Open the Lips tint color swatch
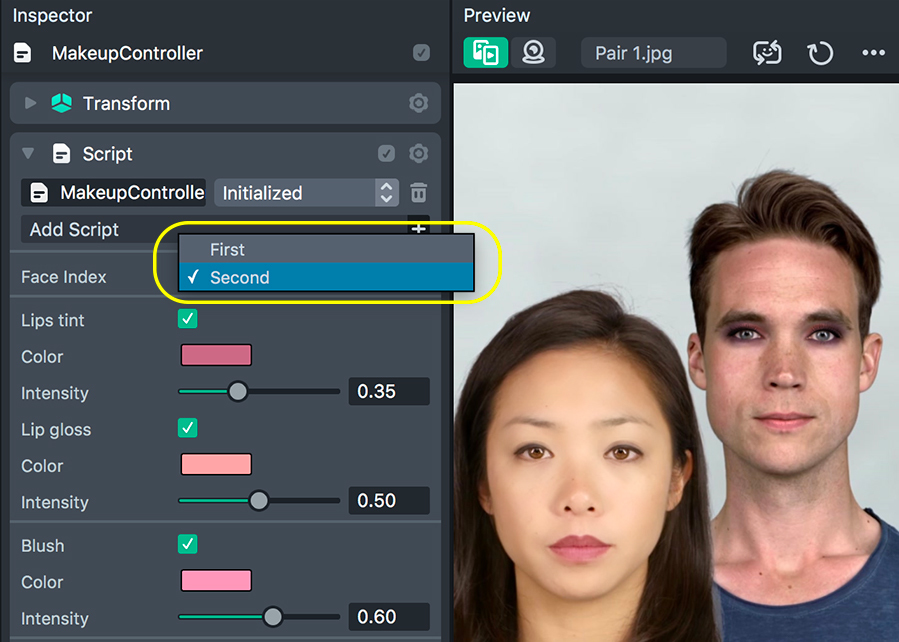The height and width of the screenshot is (642, 899). pyautogui.click(x=216, y=356)
